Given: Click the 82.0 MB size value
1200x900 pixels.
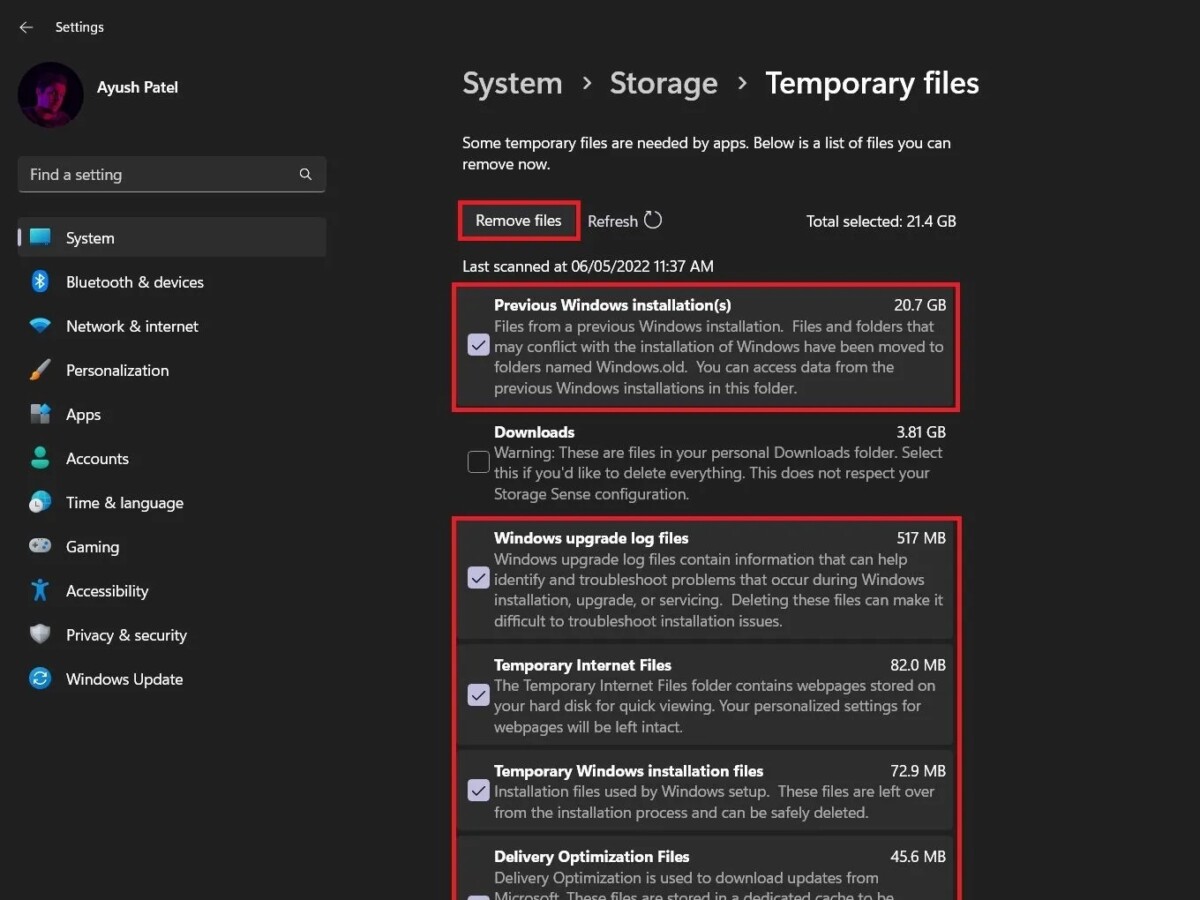Looking at the screenshot, I should pos(919,665).
